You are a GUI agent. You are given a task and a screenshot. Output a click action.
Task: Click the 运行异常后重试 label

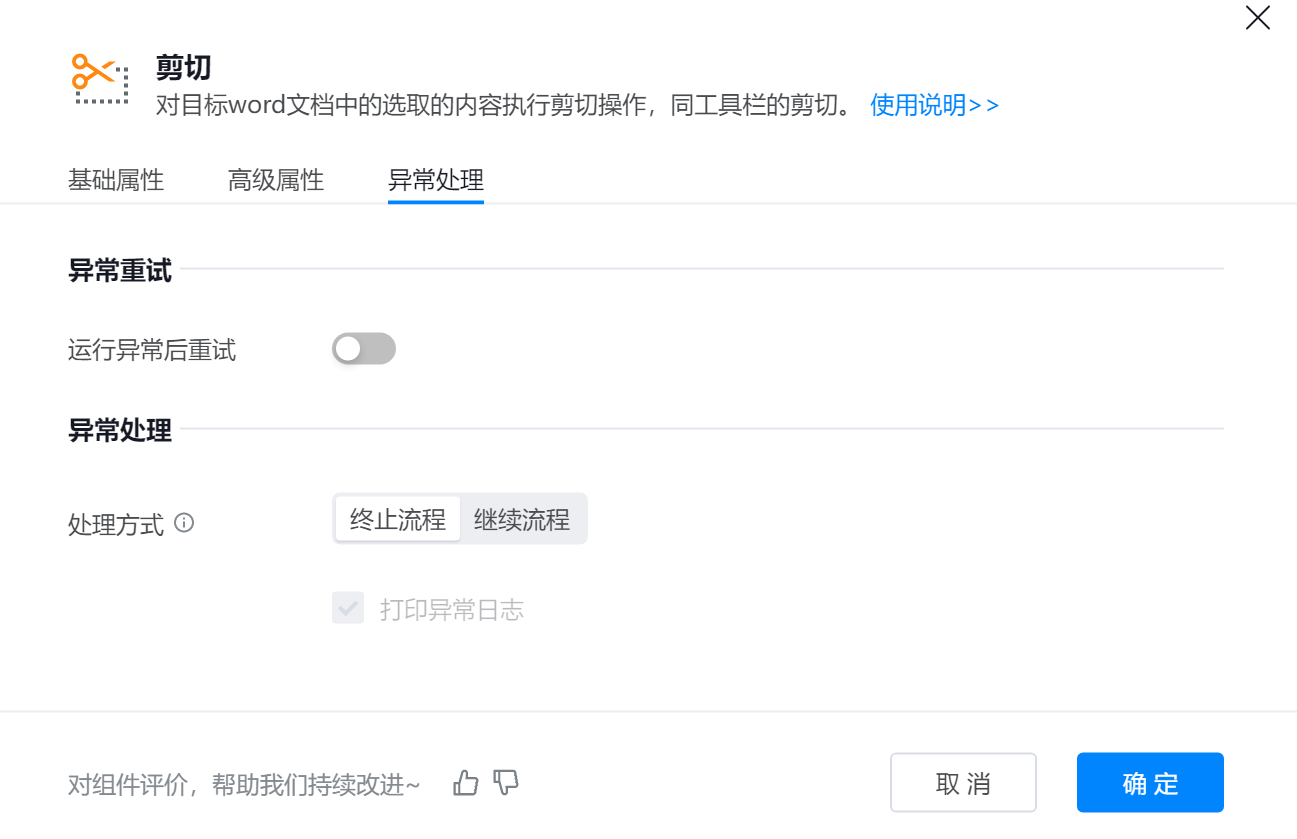point(152,351)
